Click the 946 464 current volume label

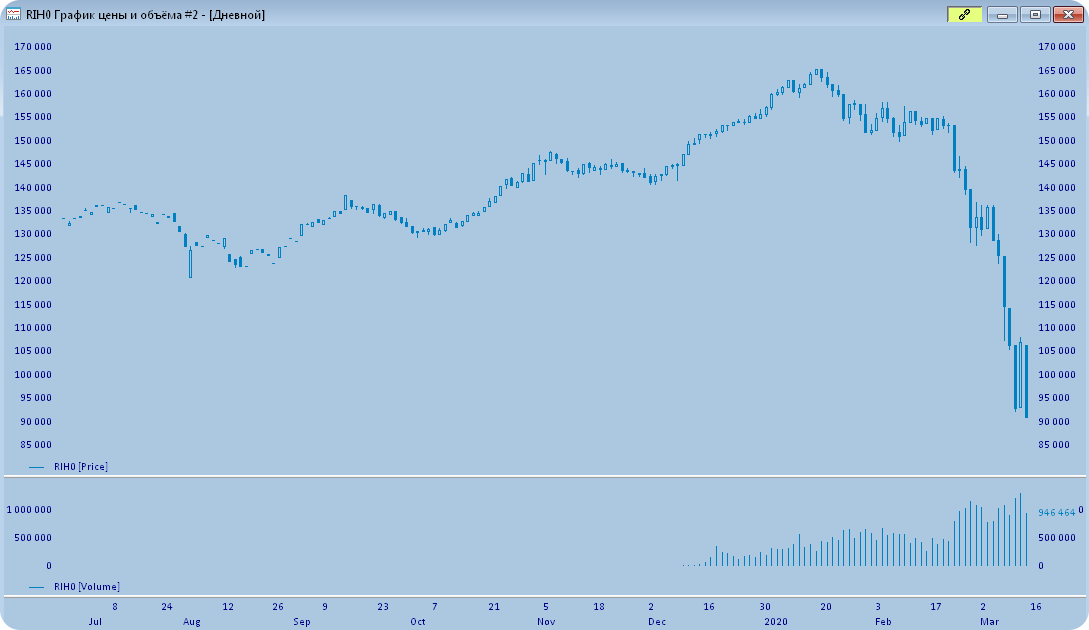click(x=1056, y=512)
